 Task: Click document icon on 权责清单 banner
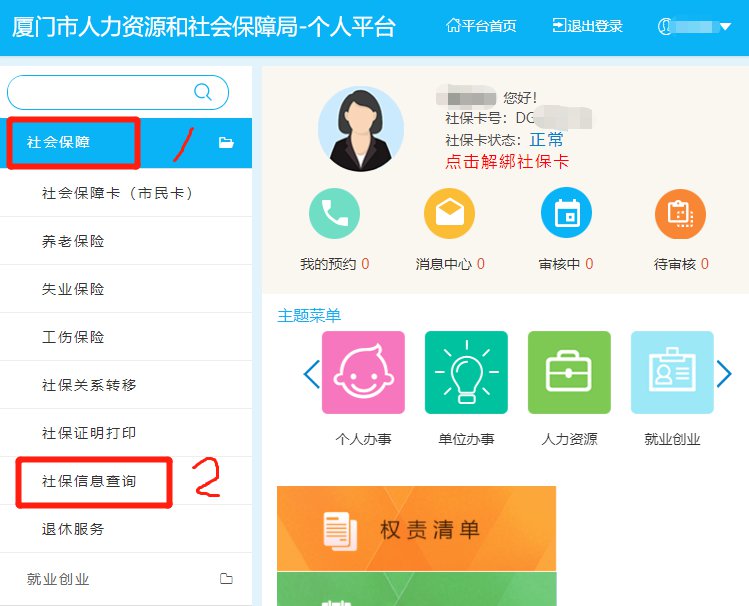pos(340,531)
